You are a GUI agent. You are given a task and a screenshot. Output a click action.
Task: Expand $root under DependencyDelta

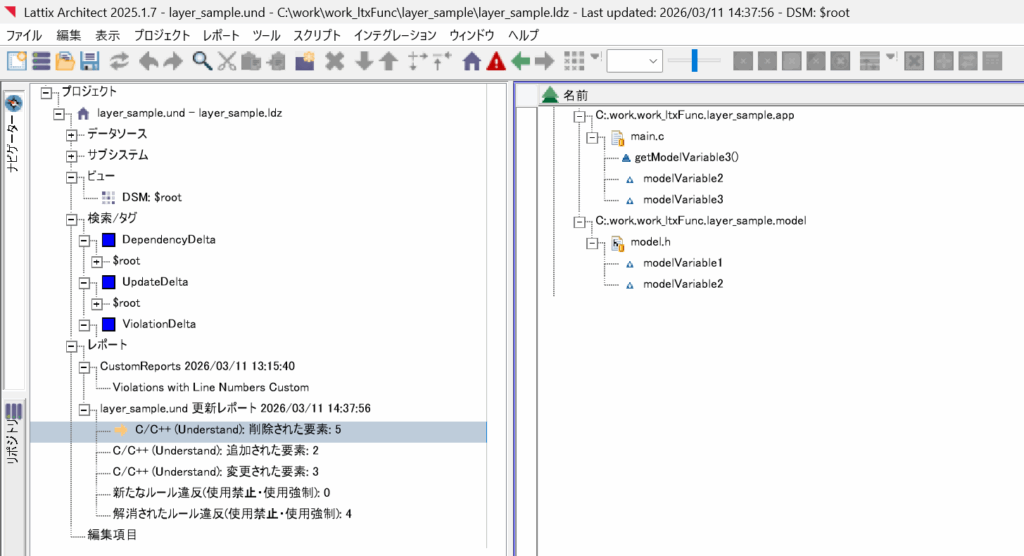pyautogui.click(x=97, y=261)
